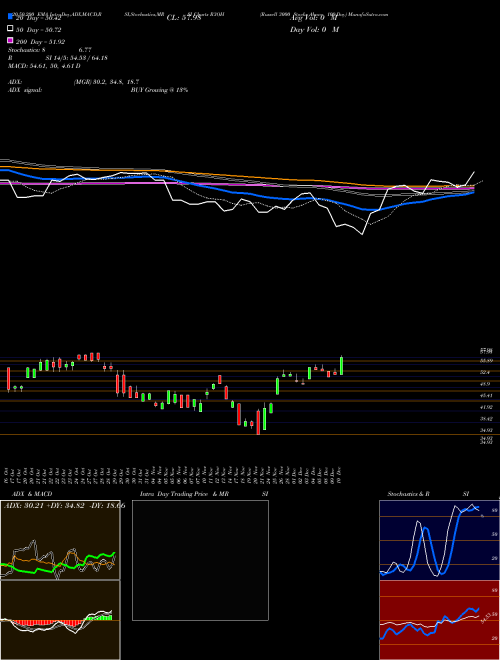Open the ADX indicator chart panel
The width and height of the screenshot is (500, 660).
click(60, 540)
